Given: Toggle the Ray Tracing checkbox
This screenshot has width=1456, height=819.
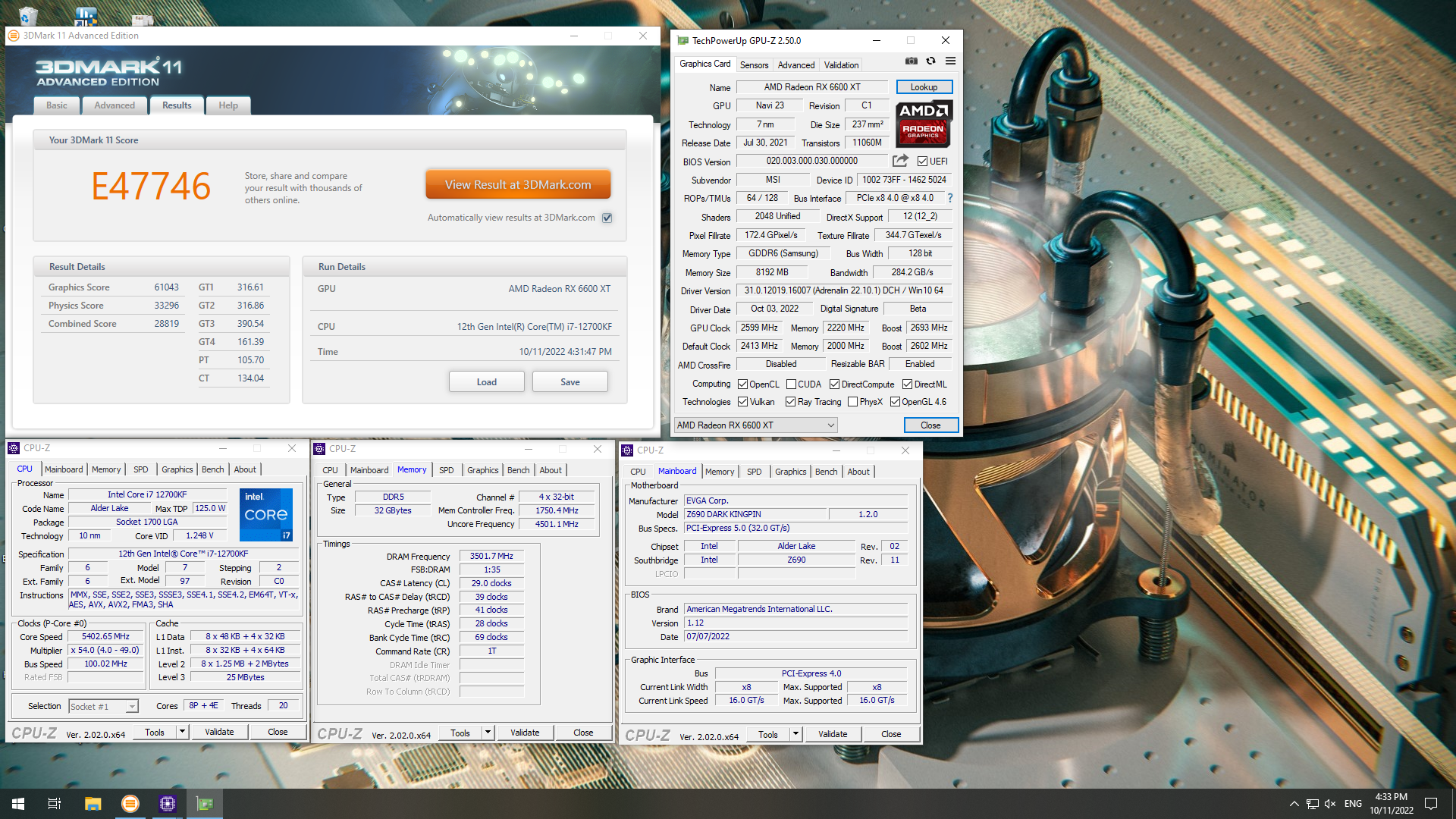Looking at the screenshot, I should tap(791, 402).
